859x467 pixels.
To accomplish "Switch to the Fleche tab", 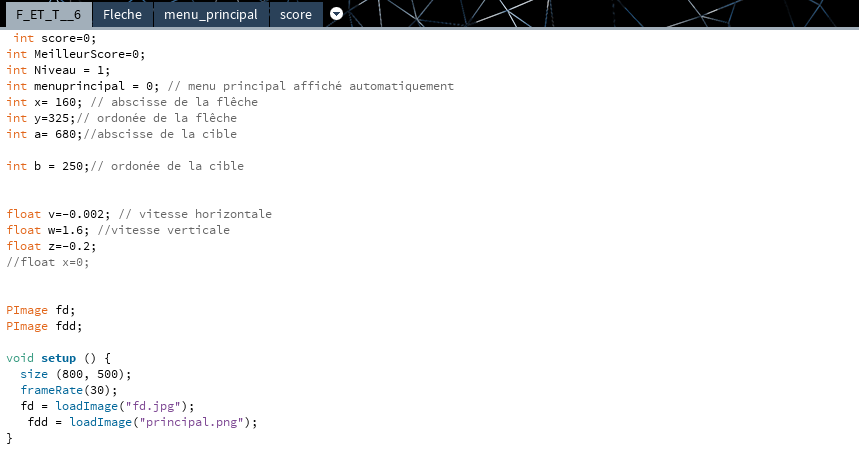I will (x=122, y=15).
